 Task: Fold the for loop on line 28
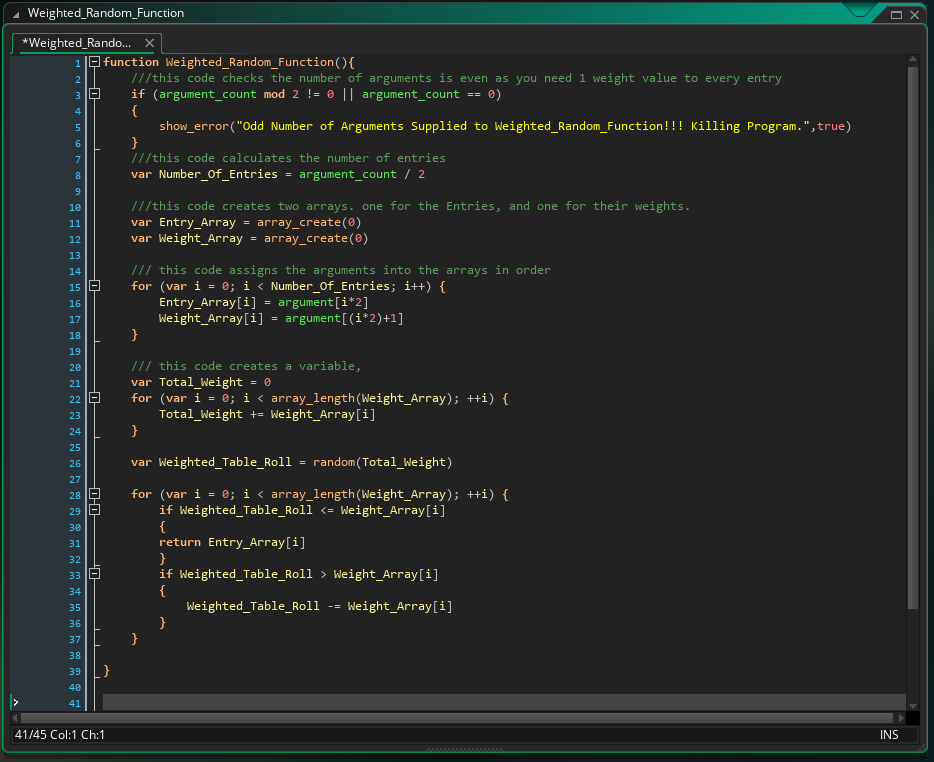point(95,494)
